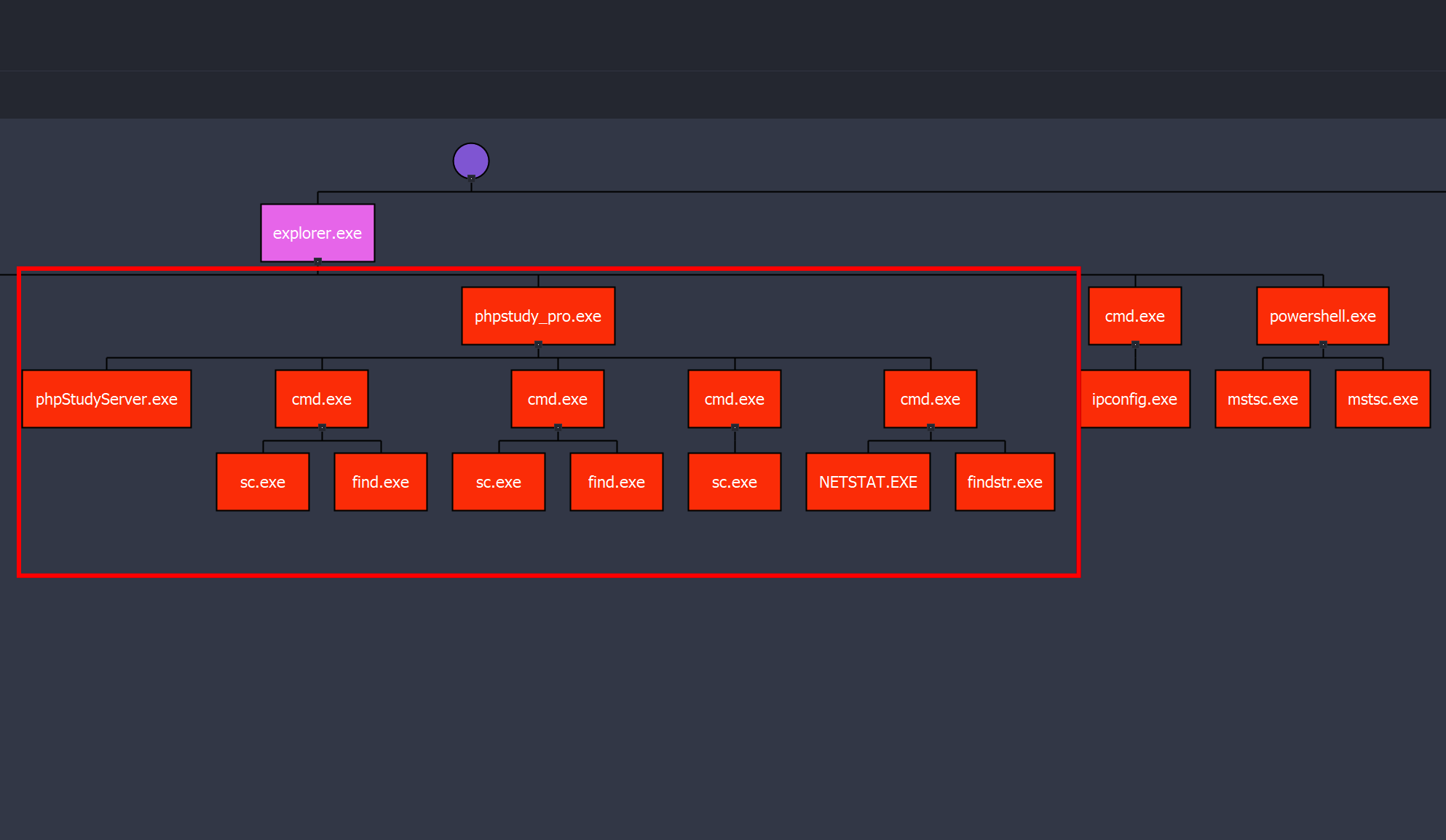The height and width of the screenshot is (840, 1446).
Task: Select the ipconfig.exe node
Action: coord(1135,399)
